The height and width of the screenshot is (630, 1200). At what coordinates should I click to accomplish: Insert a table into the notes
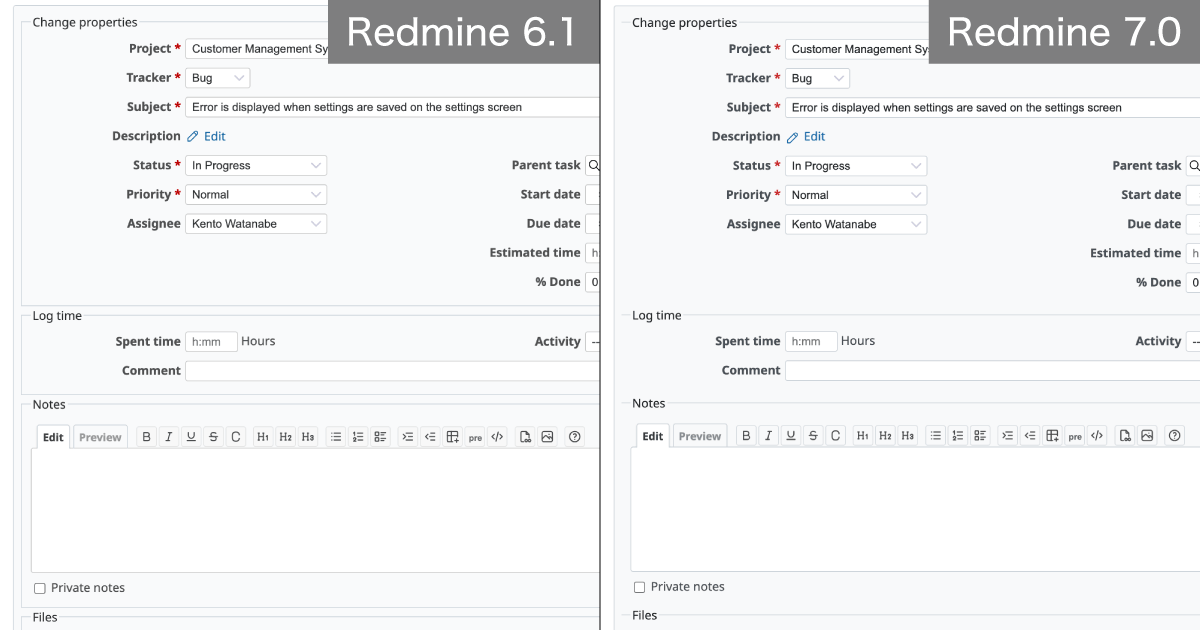click(455, 436)
